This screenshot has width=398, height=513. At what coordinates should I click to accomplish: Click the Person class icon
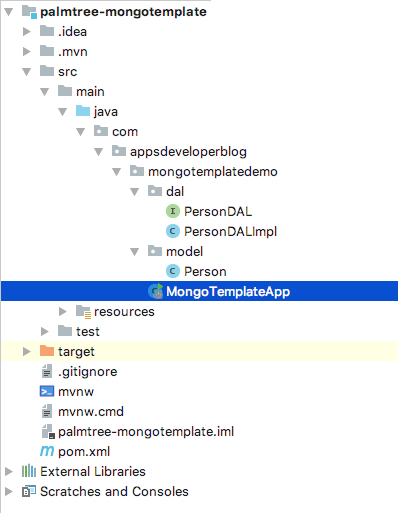(x=173, y=271)
